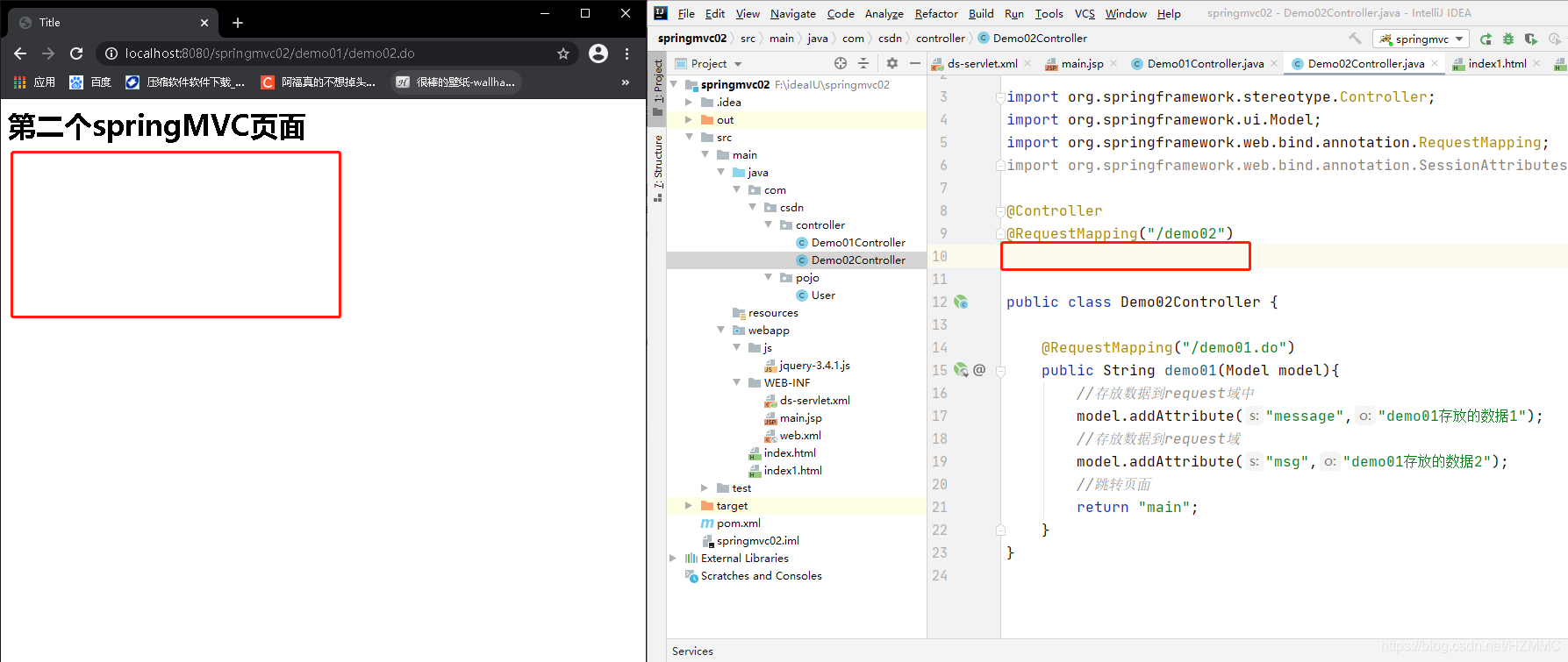Close the main.jsp editor tab
The image size is (1568, 662).
pos(1113,63)
